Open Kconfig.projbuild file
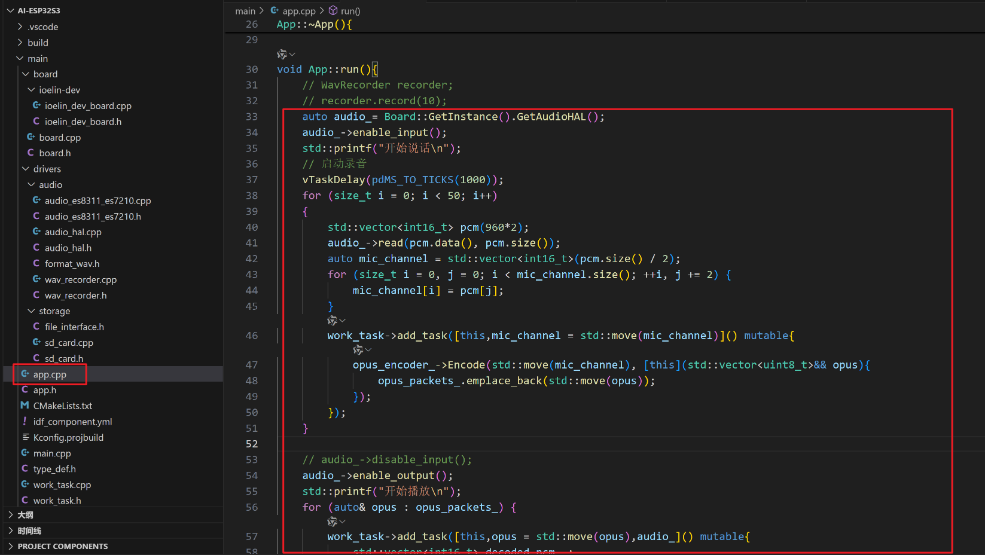This screenshot has height=555, width=985. [68, 437]
